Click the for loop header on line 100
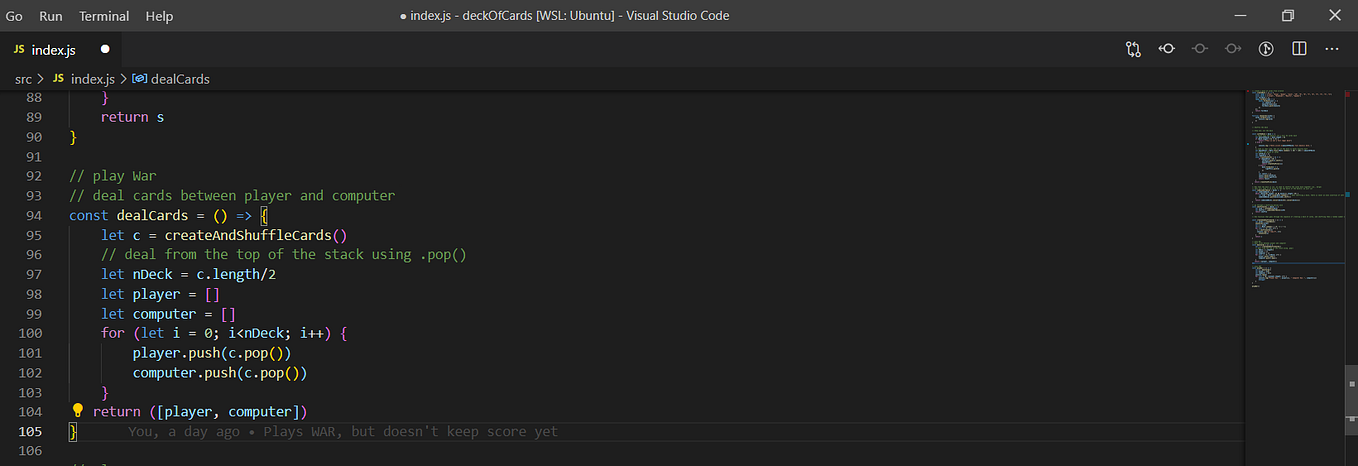Screen dimensions: 1358x466 coord(224,333)
